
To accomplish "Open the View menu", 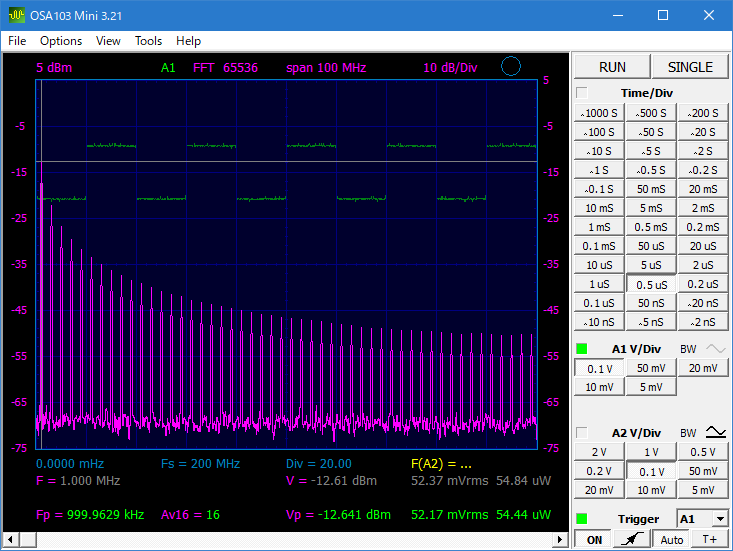I will tap(108, 41).
